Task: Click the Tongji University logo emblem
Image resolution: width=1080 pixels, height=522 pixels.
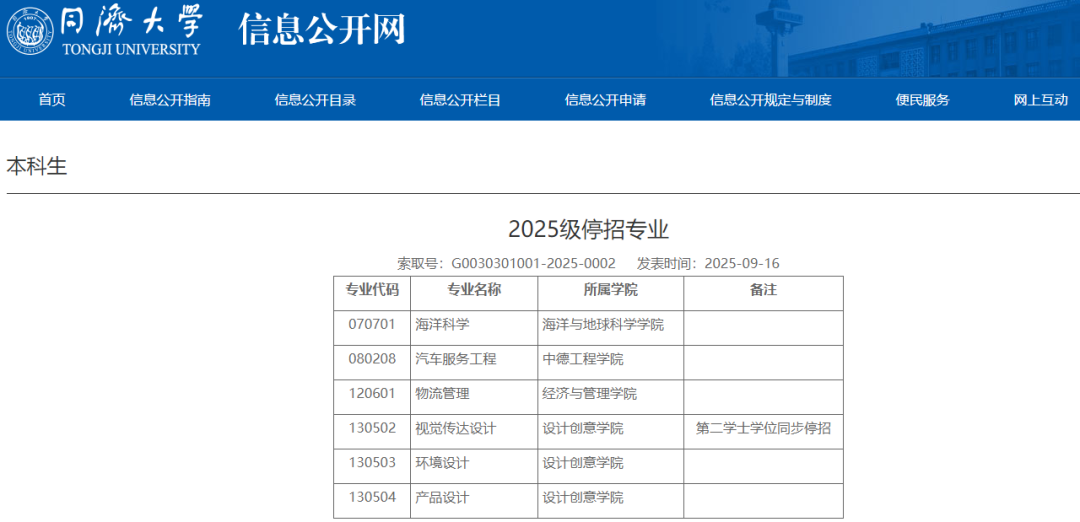Action: 29,31
